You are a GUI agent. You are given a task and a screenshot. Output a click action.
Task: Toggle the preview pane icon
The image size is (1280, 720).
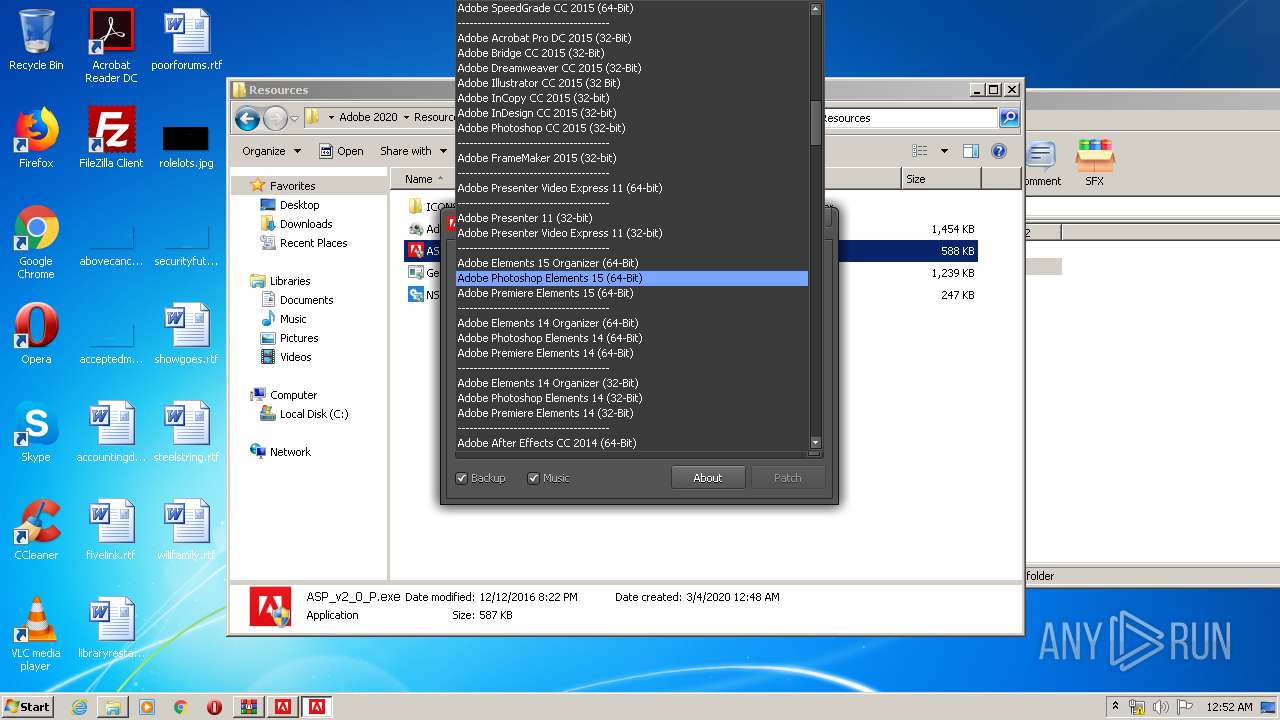point(970,151)
